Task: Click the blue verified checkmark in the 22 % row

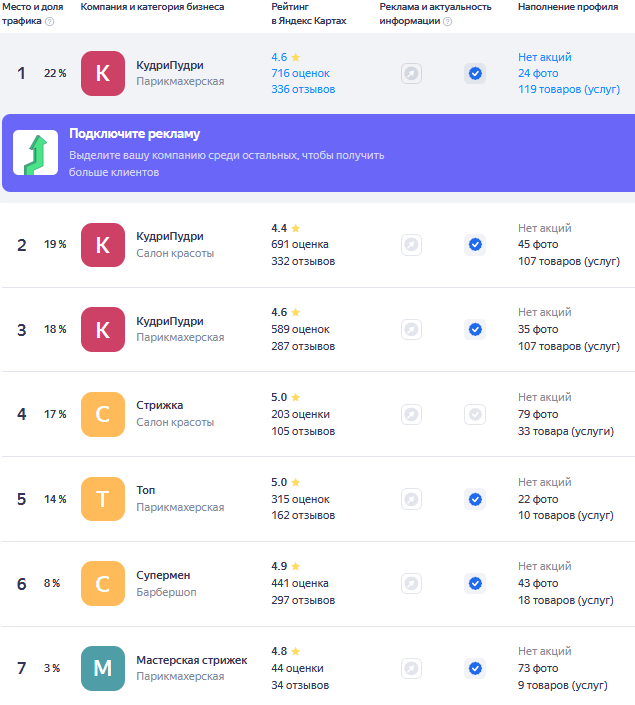Action: click(x=475, y=73)
